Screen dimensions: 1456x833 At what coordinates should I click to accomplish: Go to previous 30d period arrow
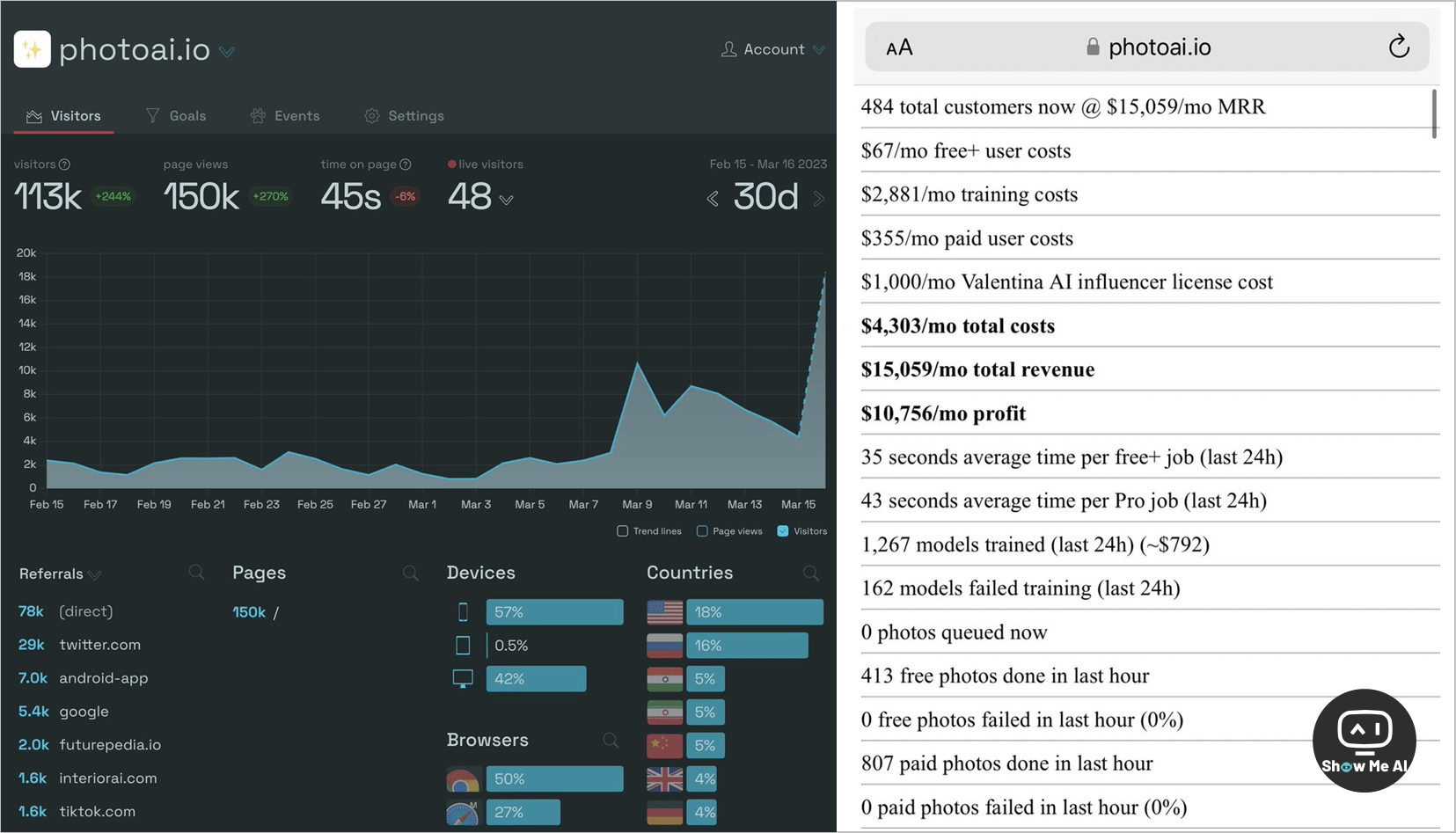click(x=713, y=199)
